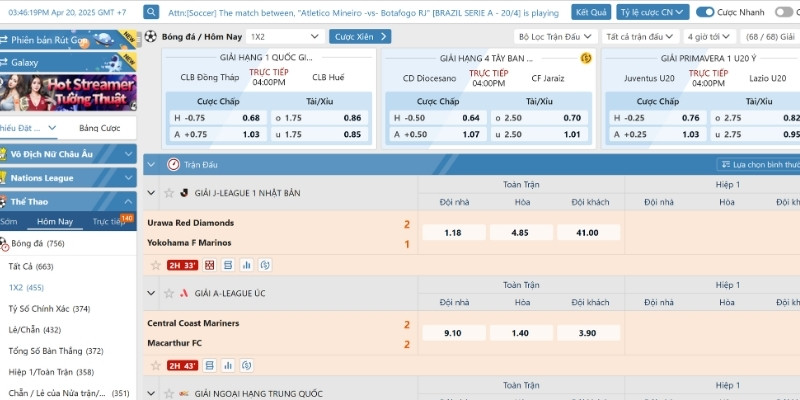Bet away odds 41.00 on Yokohama F Marinos
Viewport: 800px width, 400px height.
(x=588, y=233)
